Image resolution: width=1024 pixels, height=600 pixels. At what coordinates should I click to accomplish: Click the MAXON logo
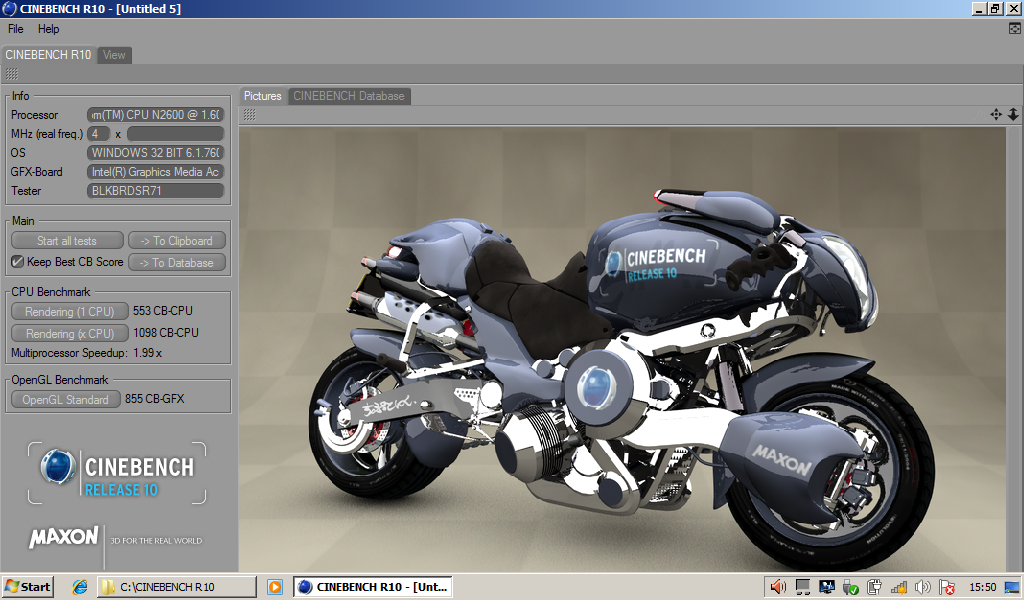pyautogui.click(x=63, y=537)
